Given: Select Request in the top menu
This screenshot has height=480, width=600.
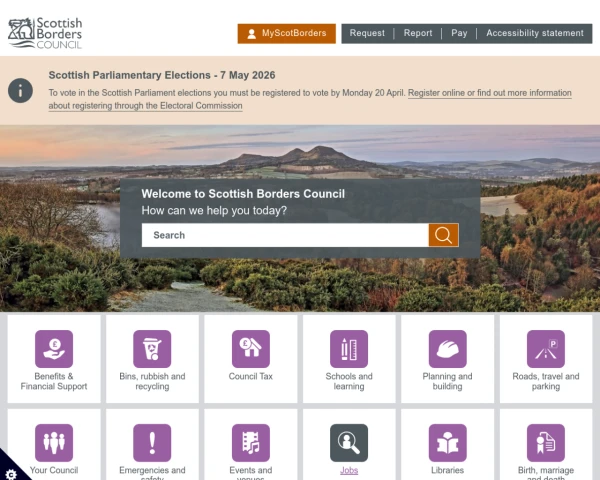Looking at the screenshot, I should (x=367, y=33).
